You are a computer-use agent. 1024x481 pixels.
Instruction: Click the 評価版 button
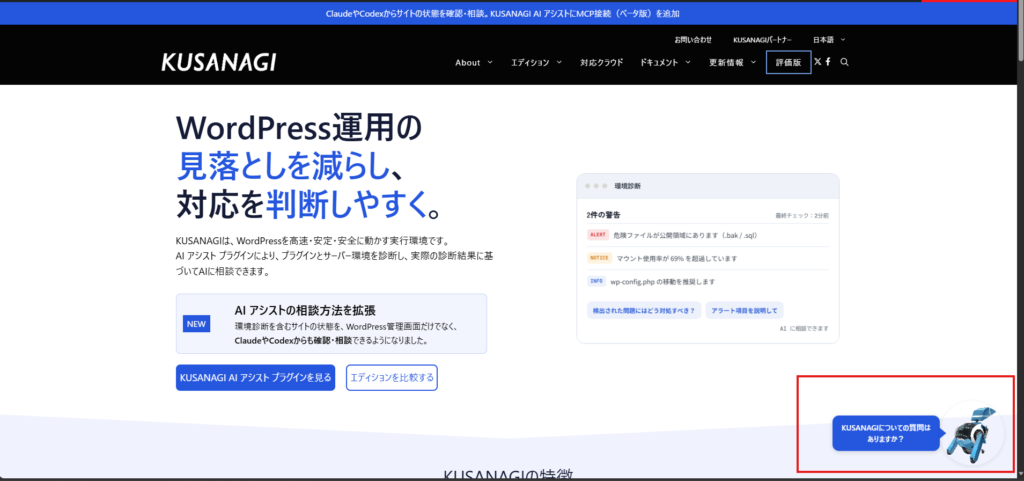pyautogui.click(x=788, y=63)
